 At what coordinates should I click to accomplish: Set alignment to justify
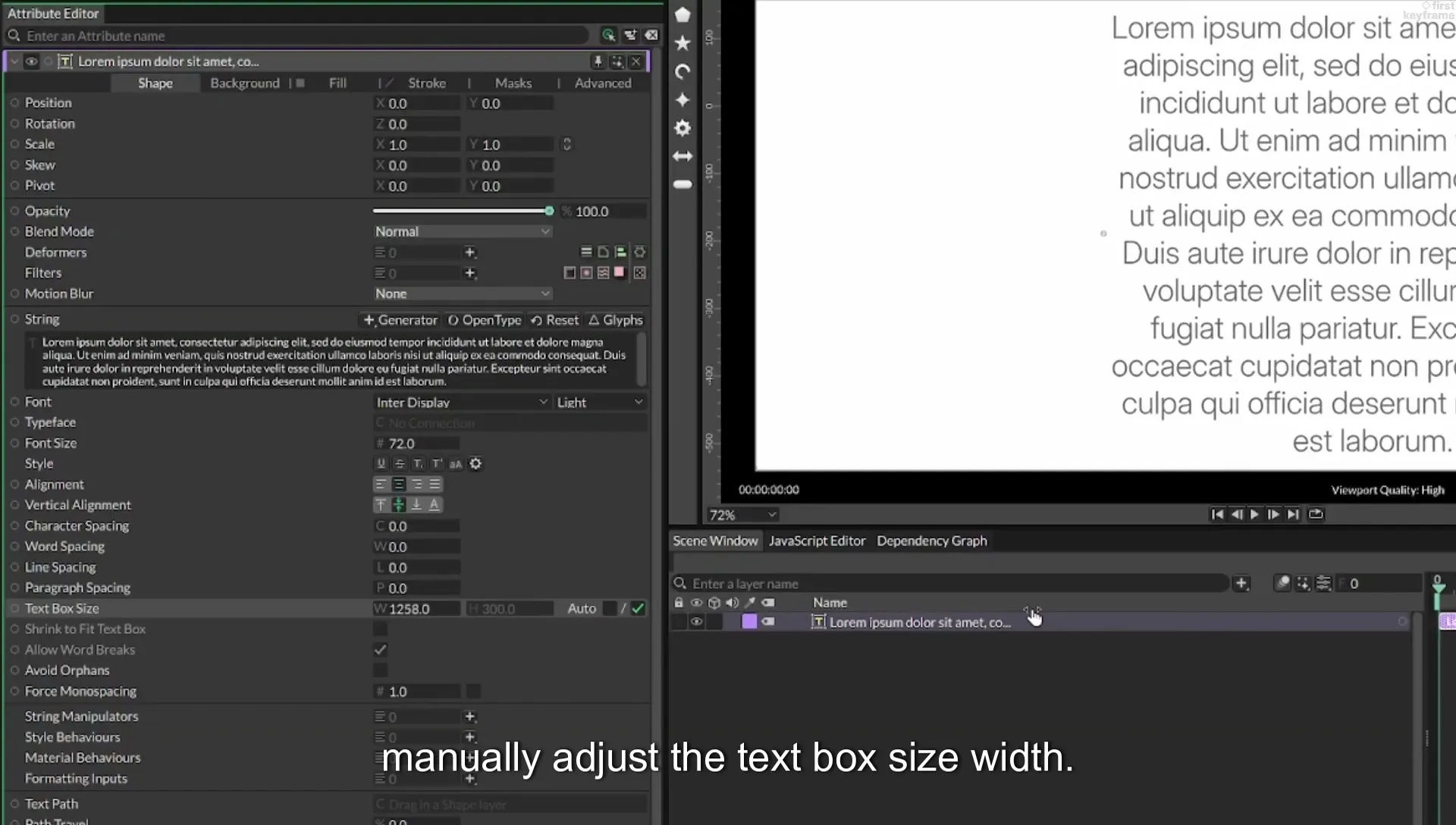pyautogui.click(x=435, y=484)
